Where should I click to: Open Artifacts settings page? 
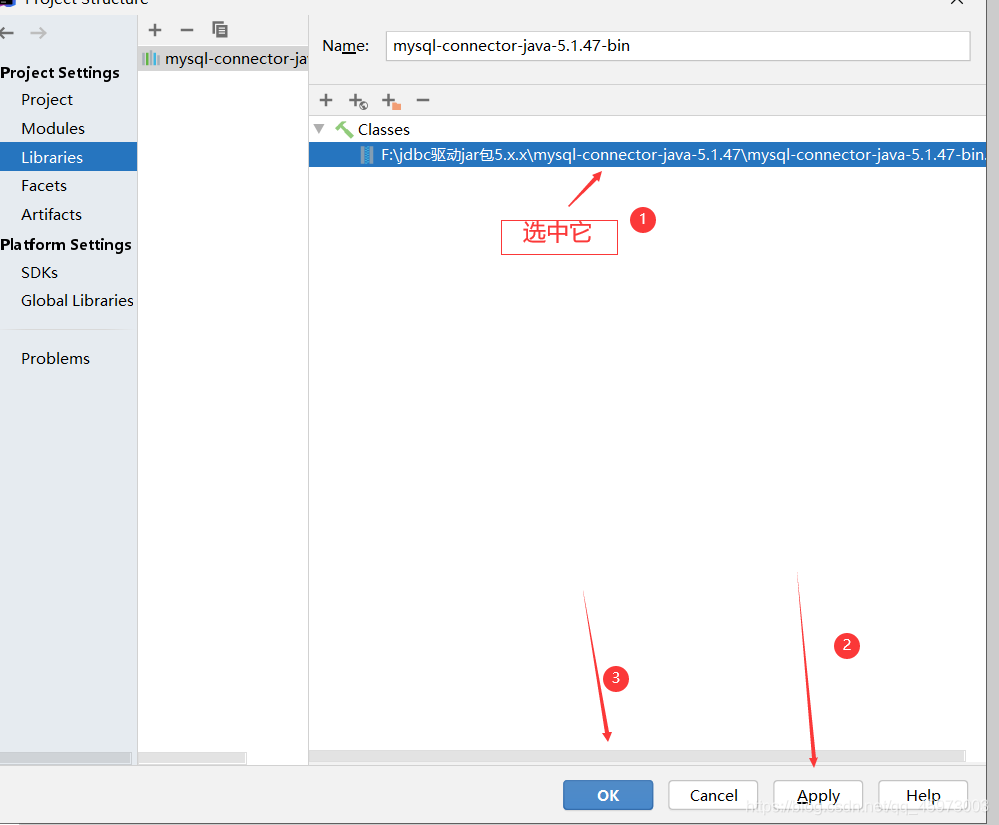pyautogui.click(x=51, y=215)
